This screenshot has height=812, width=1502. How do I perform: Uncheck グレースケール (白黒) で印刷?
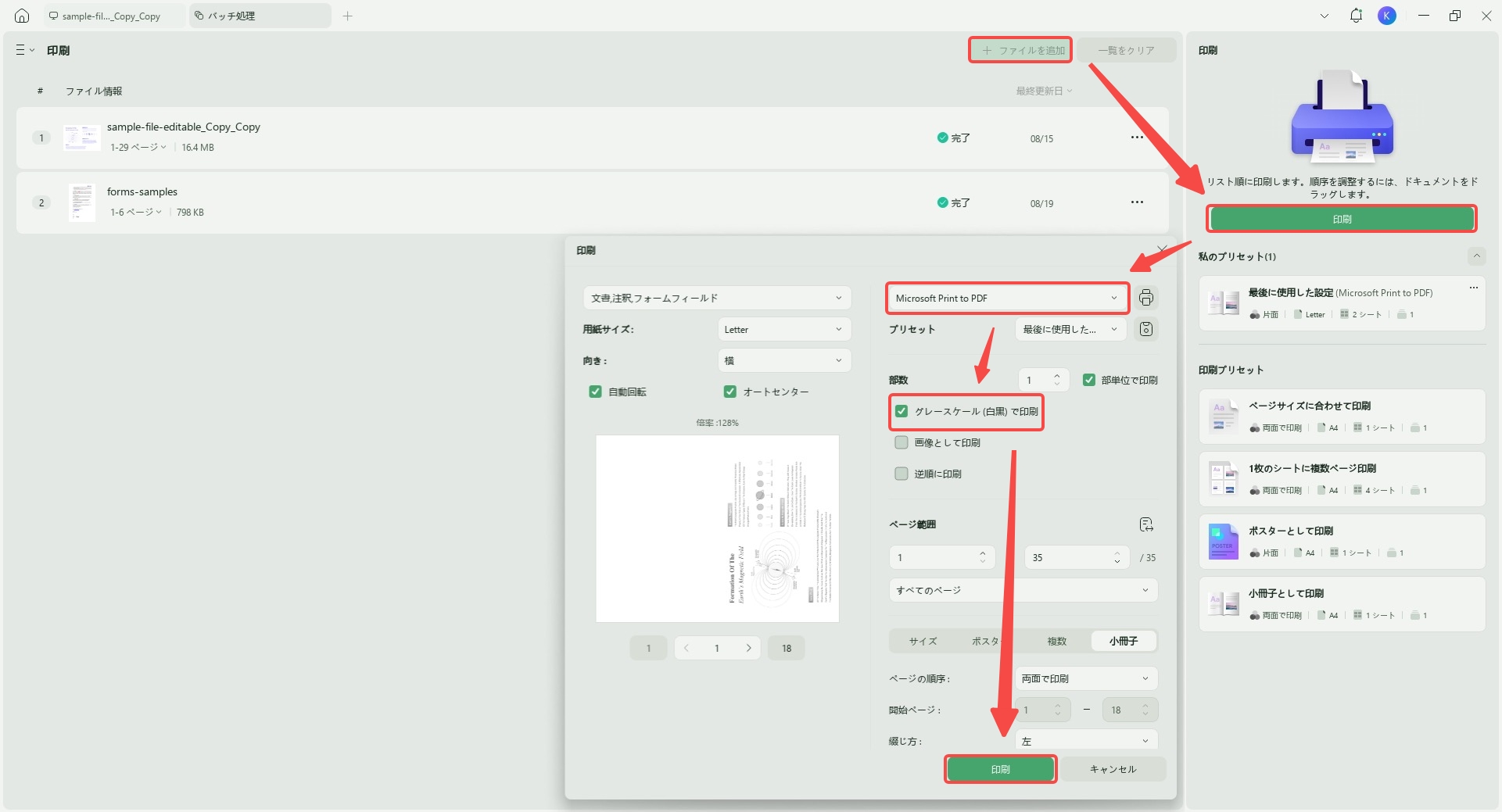tap(902, 411)
